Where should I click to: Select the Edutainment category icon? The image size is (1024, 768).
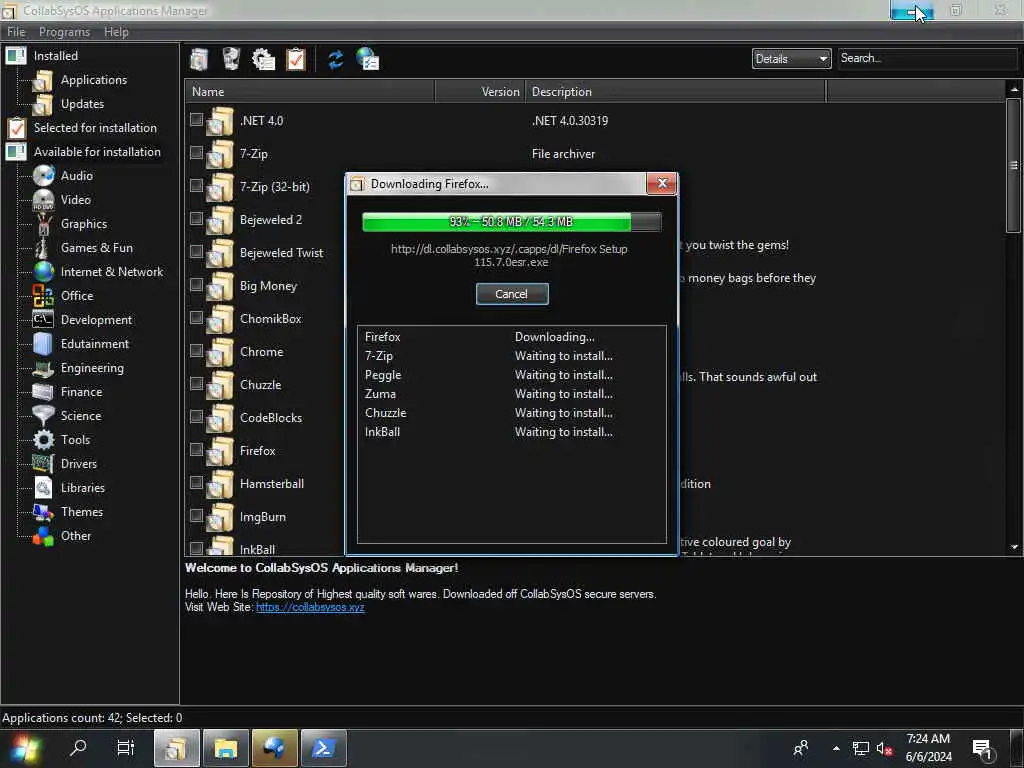pyautogui.click(x=43, y=344)
